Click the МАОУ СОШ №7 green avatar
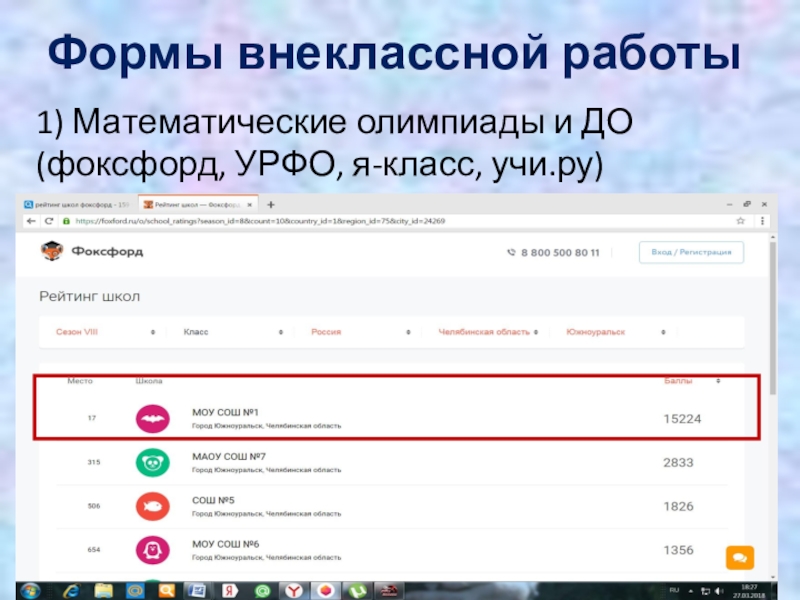This screenshot has height=600, width=800. 152,462
